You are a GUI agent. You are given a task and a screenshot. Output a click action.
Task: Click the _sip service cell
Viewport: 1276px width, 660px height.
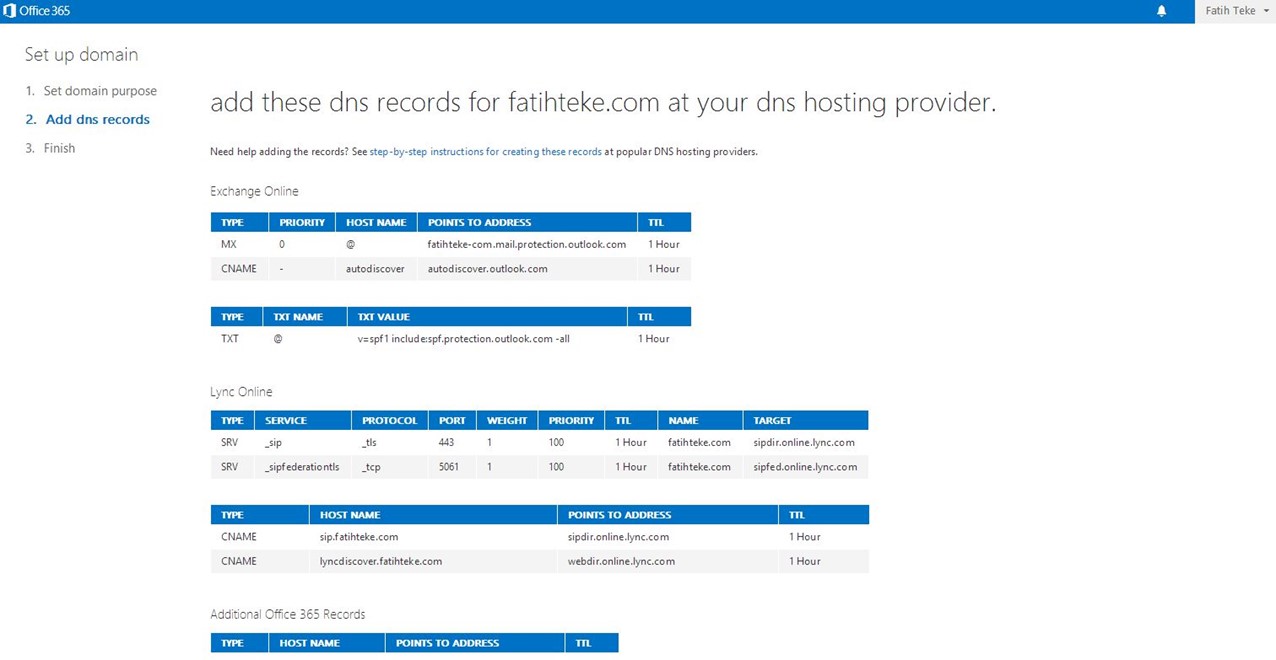(273, 442)
